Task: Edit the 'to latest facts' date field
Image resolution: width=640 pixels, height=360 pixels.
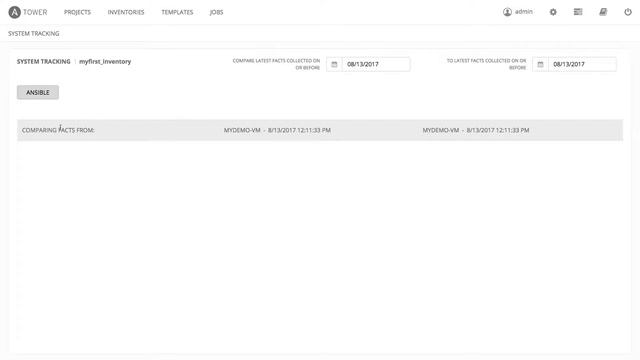Action: 582,64
